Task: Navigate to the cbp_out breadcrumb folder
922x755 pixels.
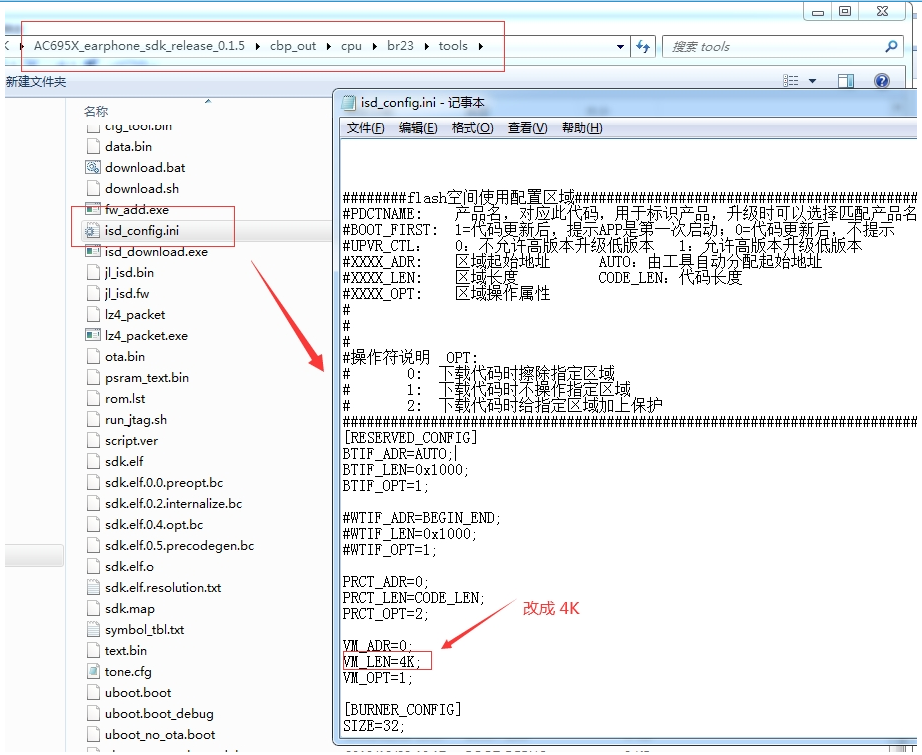Action: pyautogui.click(x=293, y=46)
